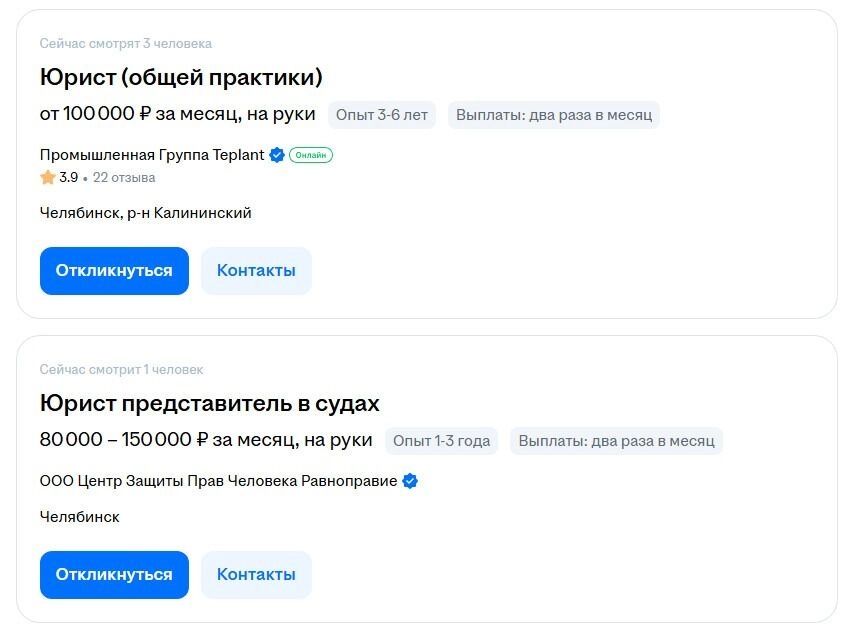Click the Опыт 1-3 года tag
This screenshot has height=629, width=844.
coord(441,441)
